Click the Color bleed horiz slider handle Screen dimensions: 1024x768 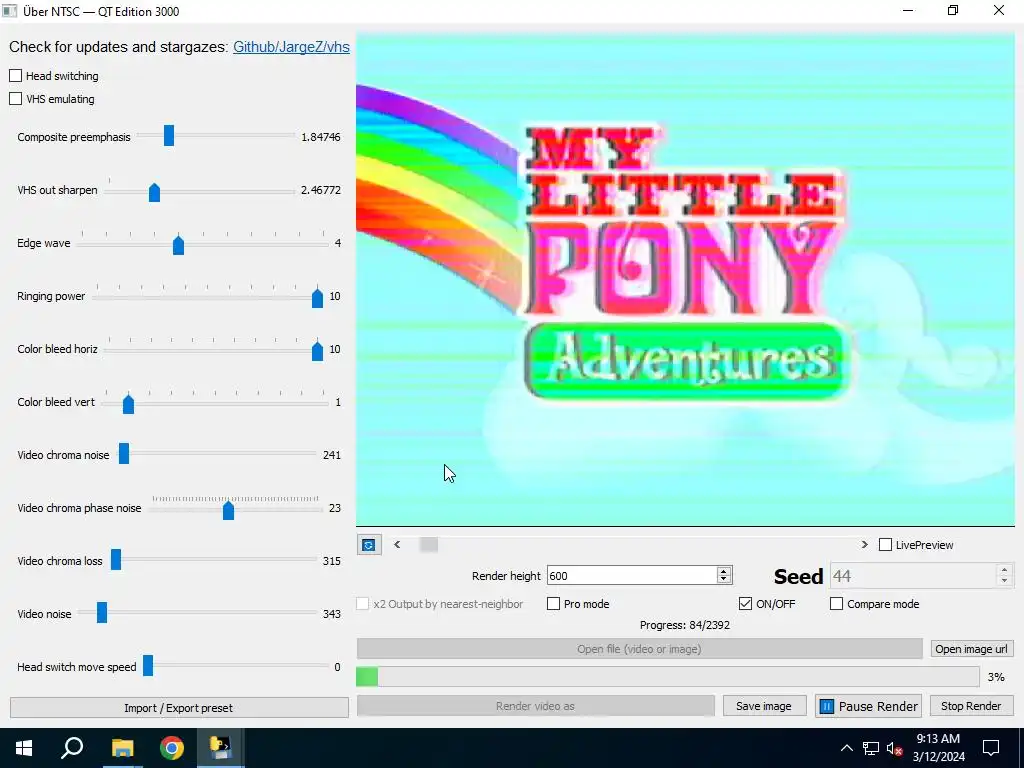click(x=317, y=351)
